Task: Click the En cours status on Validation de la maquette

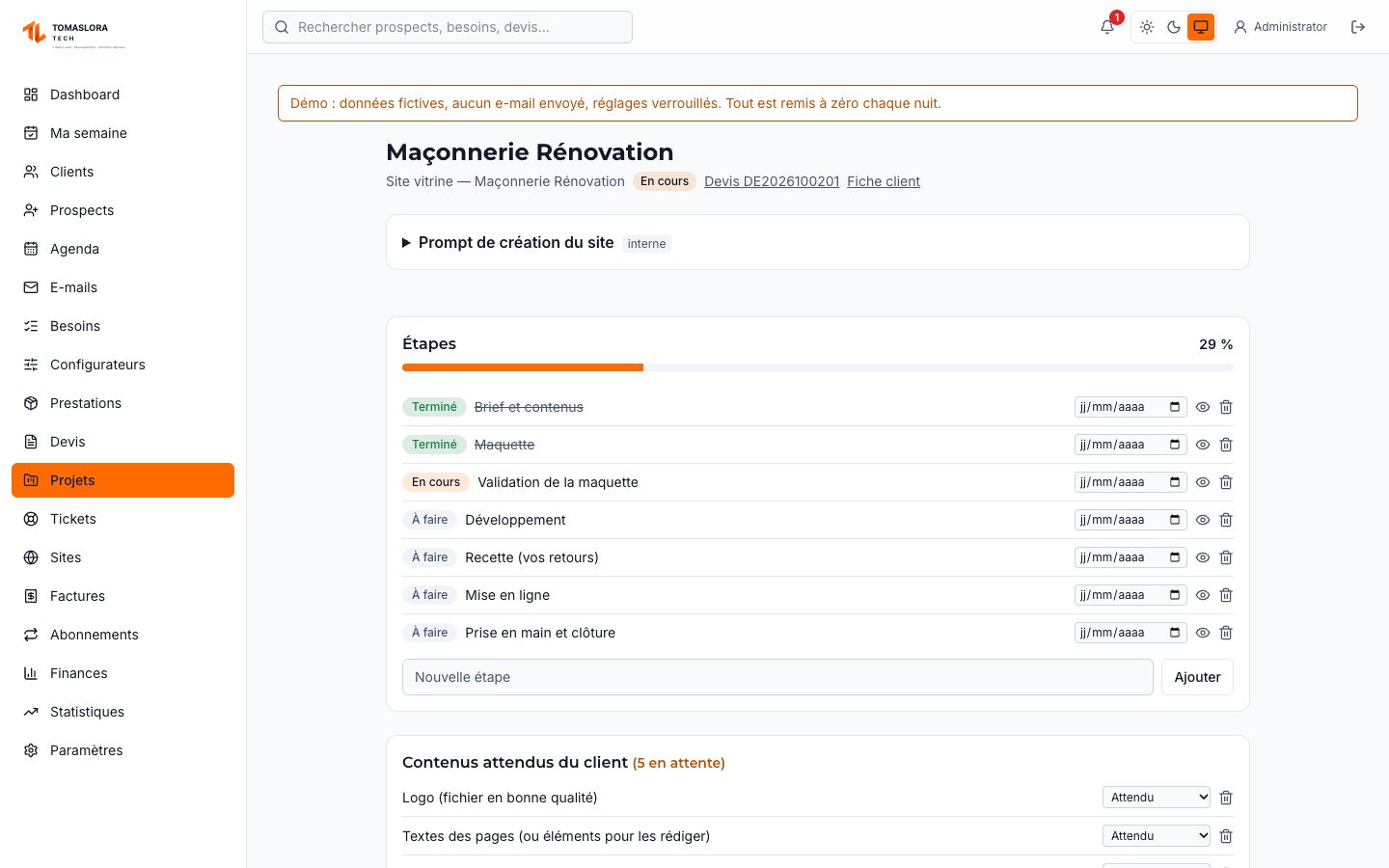Action: [436, 482]
